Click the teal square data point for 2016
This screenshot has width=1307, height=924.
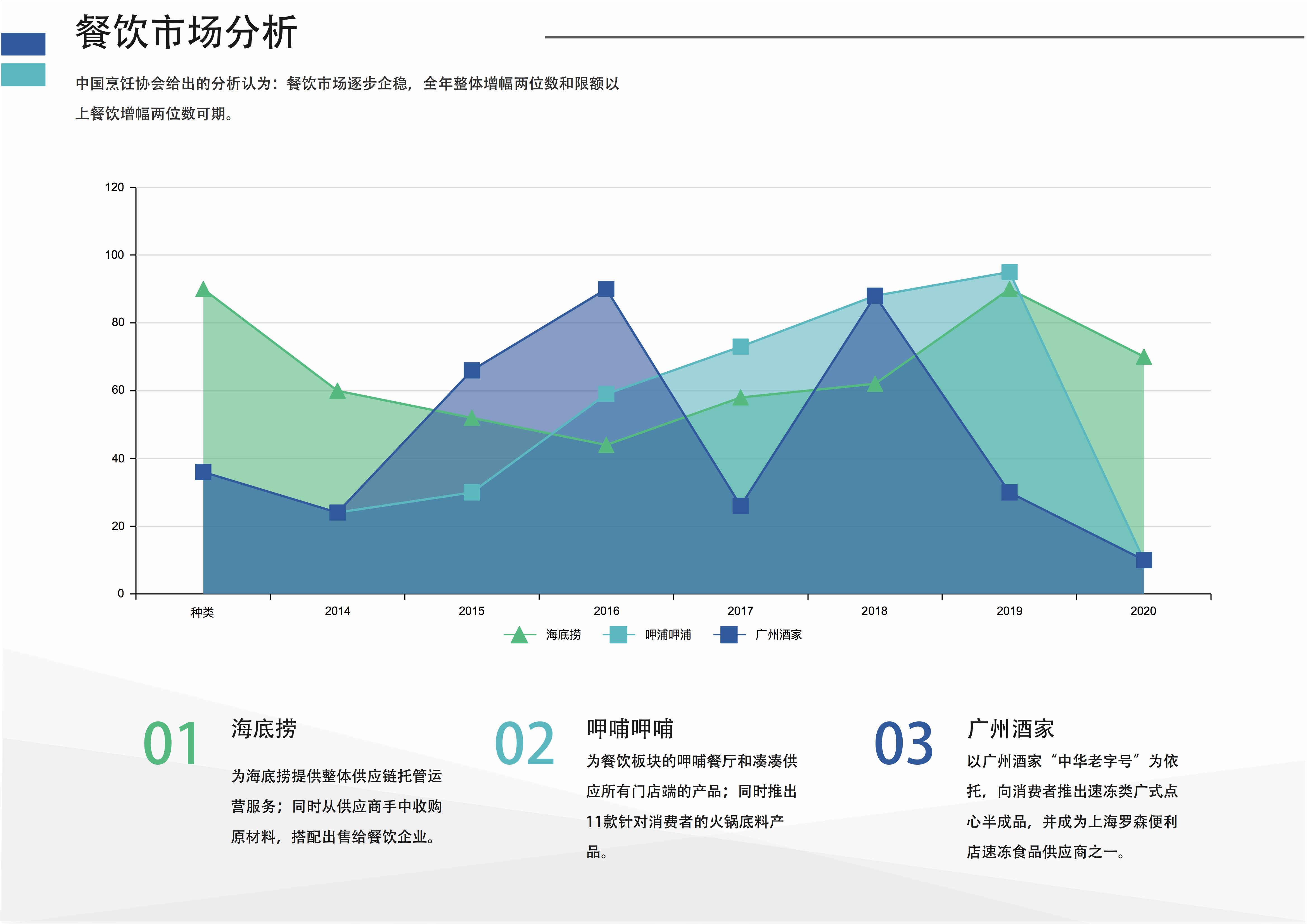tap(606, 395)
